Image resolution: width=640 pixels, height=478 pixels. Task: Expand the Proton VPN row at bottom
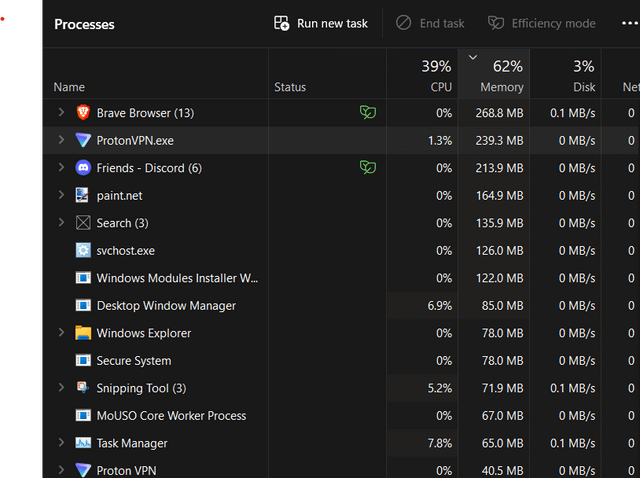click(61, 470)
